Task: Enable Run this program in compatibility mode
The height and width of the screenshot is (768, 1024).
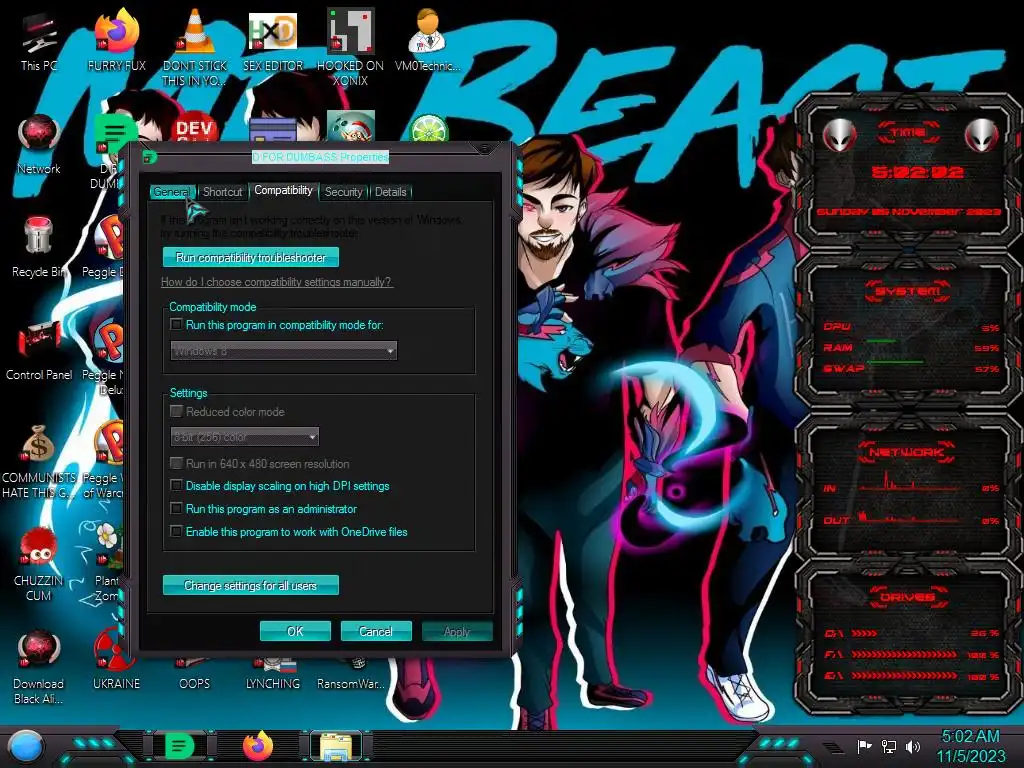Action: point(176,324)
